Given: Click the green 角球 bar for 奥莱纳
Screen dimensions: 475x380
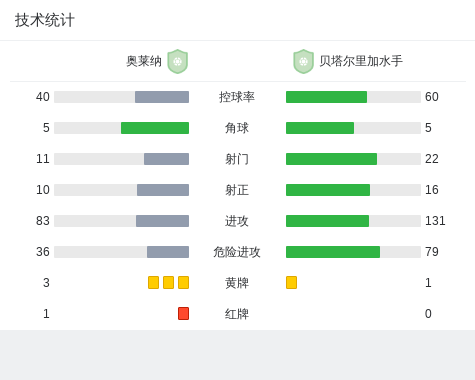Looking at the screenshot, I should pos(155,128).
